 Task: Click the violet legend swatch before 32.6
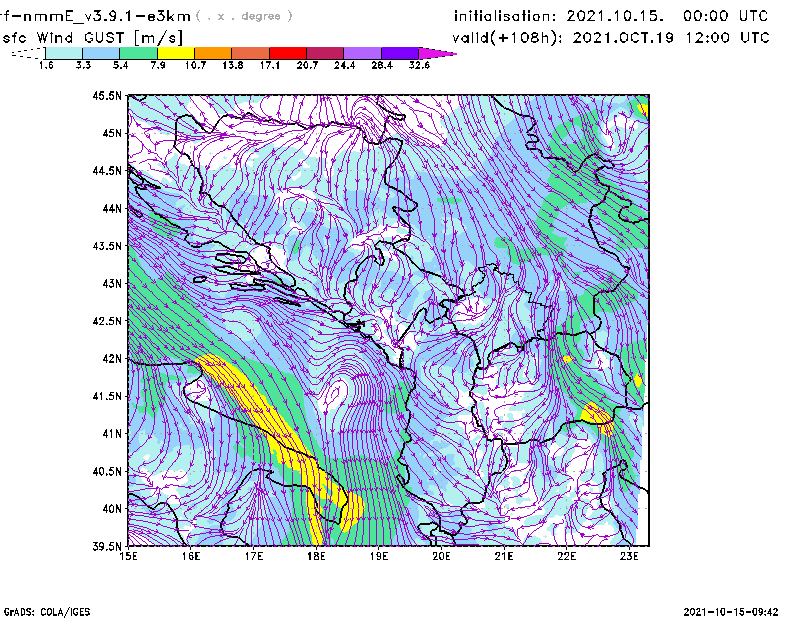(400, 53)
